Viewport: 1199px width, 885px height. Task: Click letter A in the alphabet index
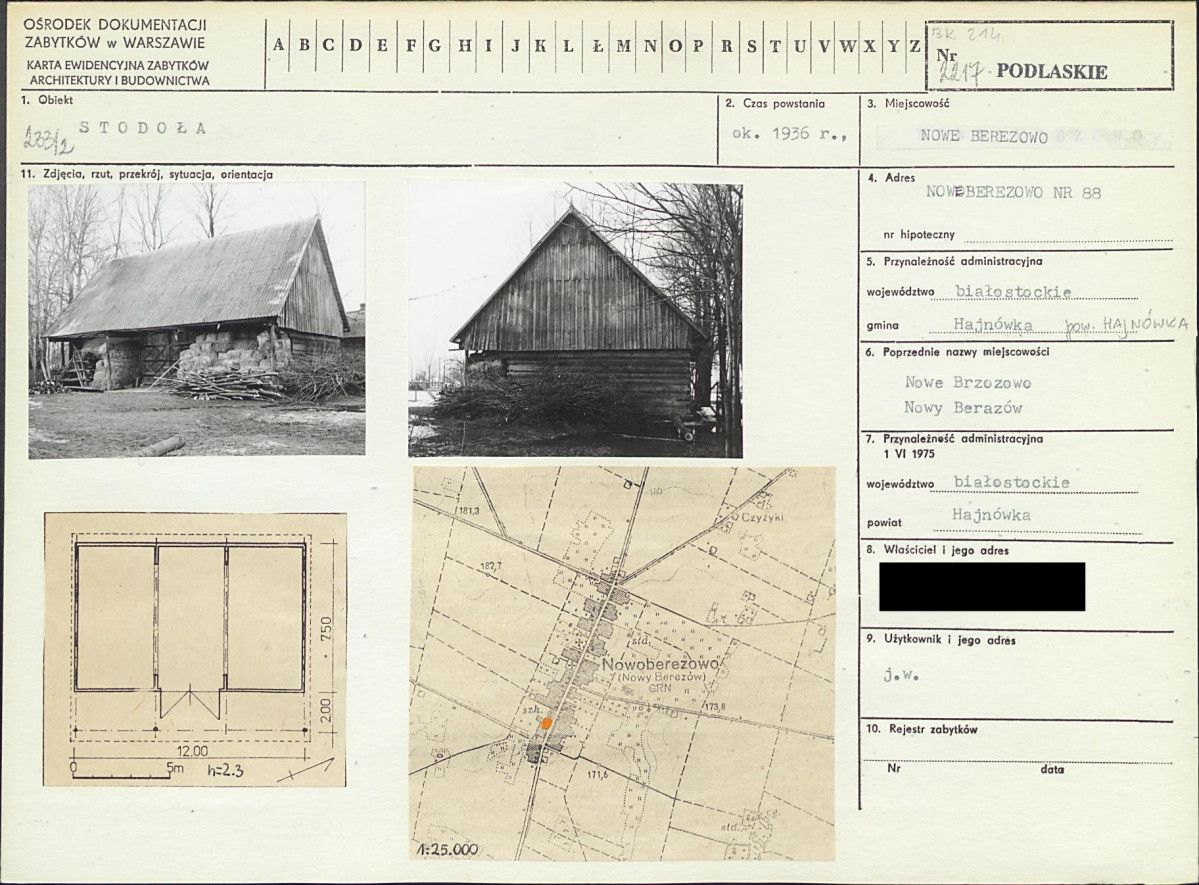pos(278,45)
